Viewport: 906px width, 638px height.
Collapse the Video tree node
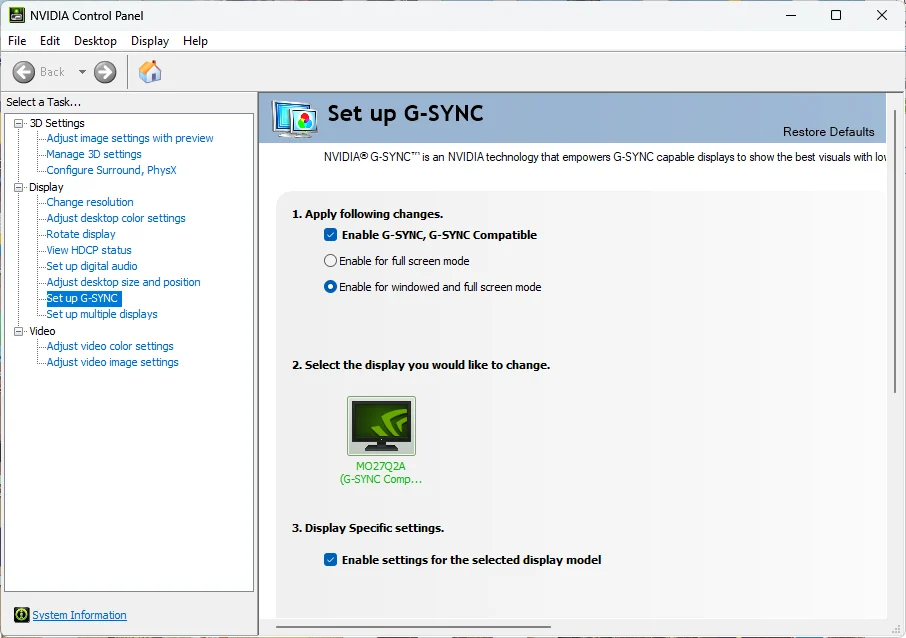pos(18,331)
